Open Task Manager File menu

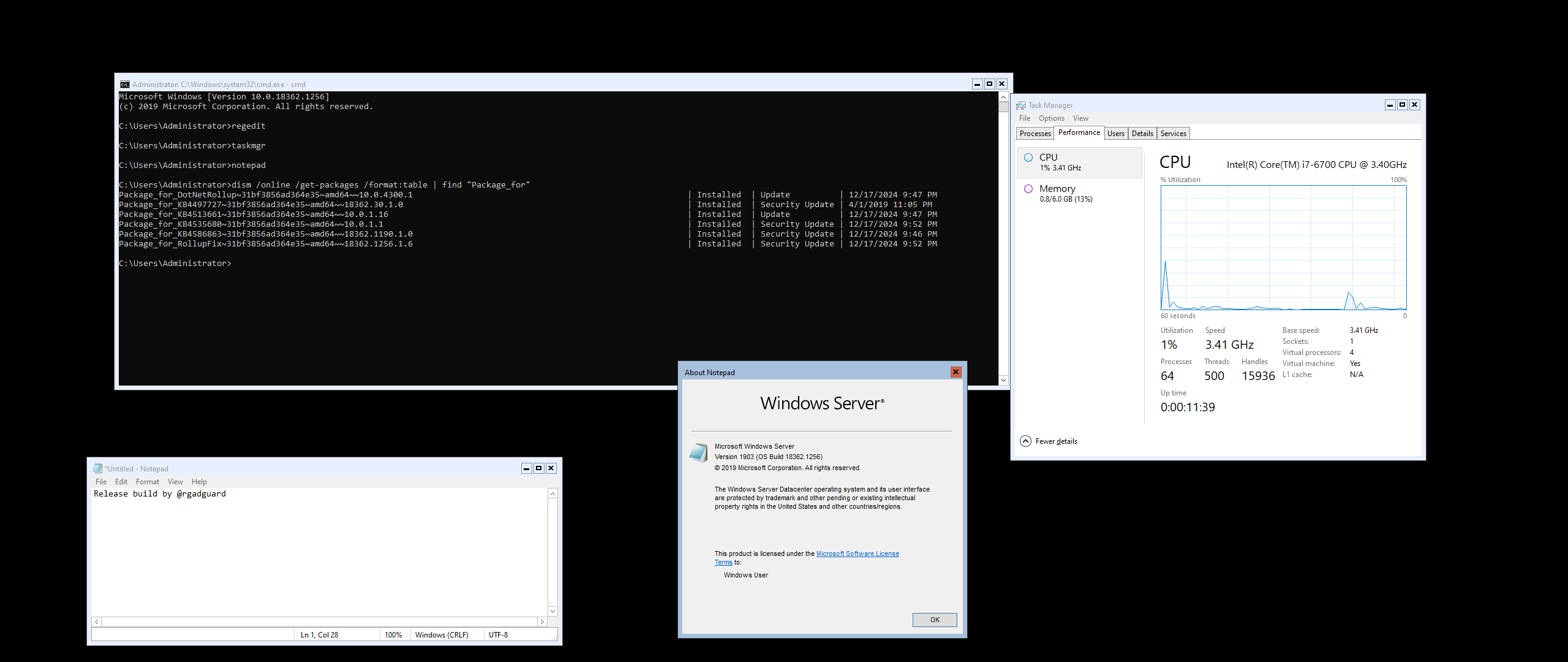pyautogui.click(x=1025, y=118)
